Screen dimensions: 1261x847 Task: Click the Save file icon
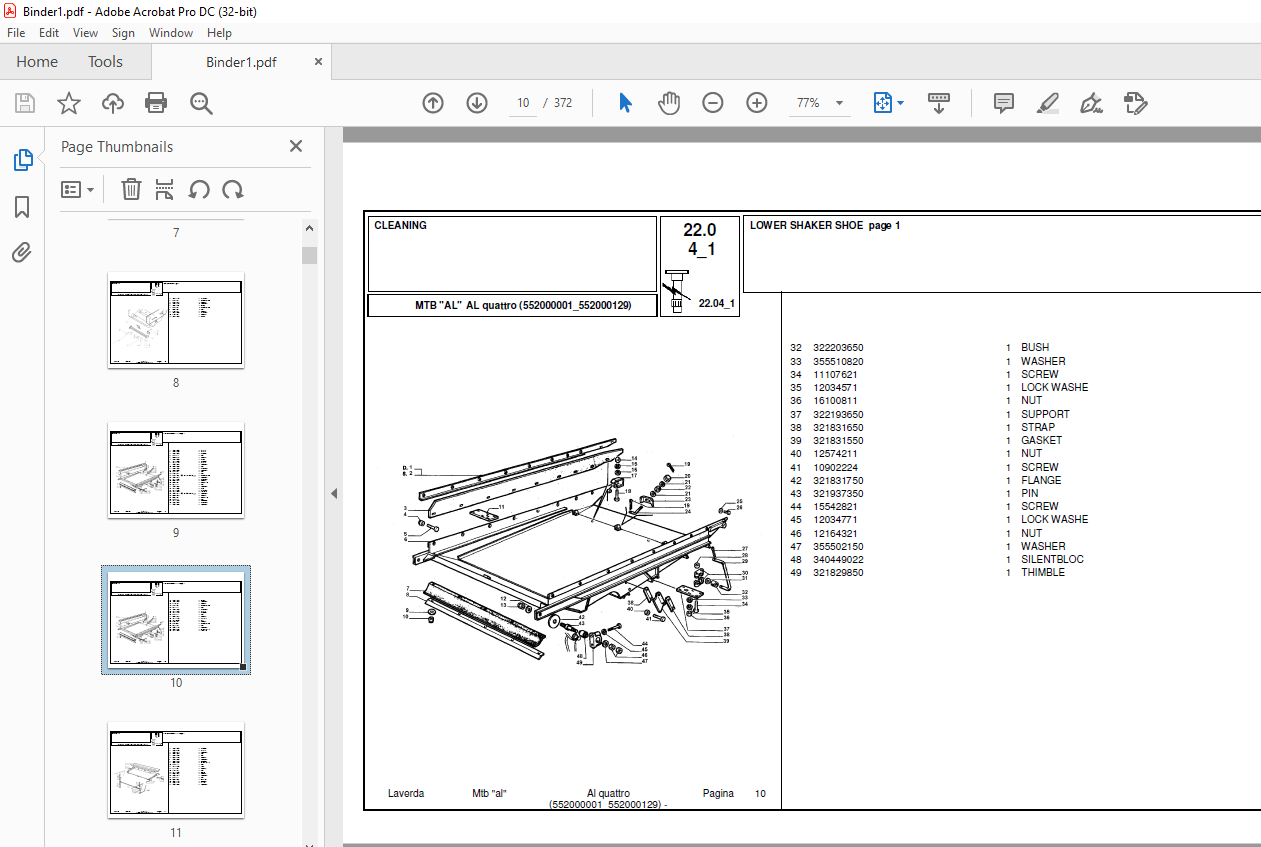[25, 103]
